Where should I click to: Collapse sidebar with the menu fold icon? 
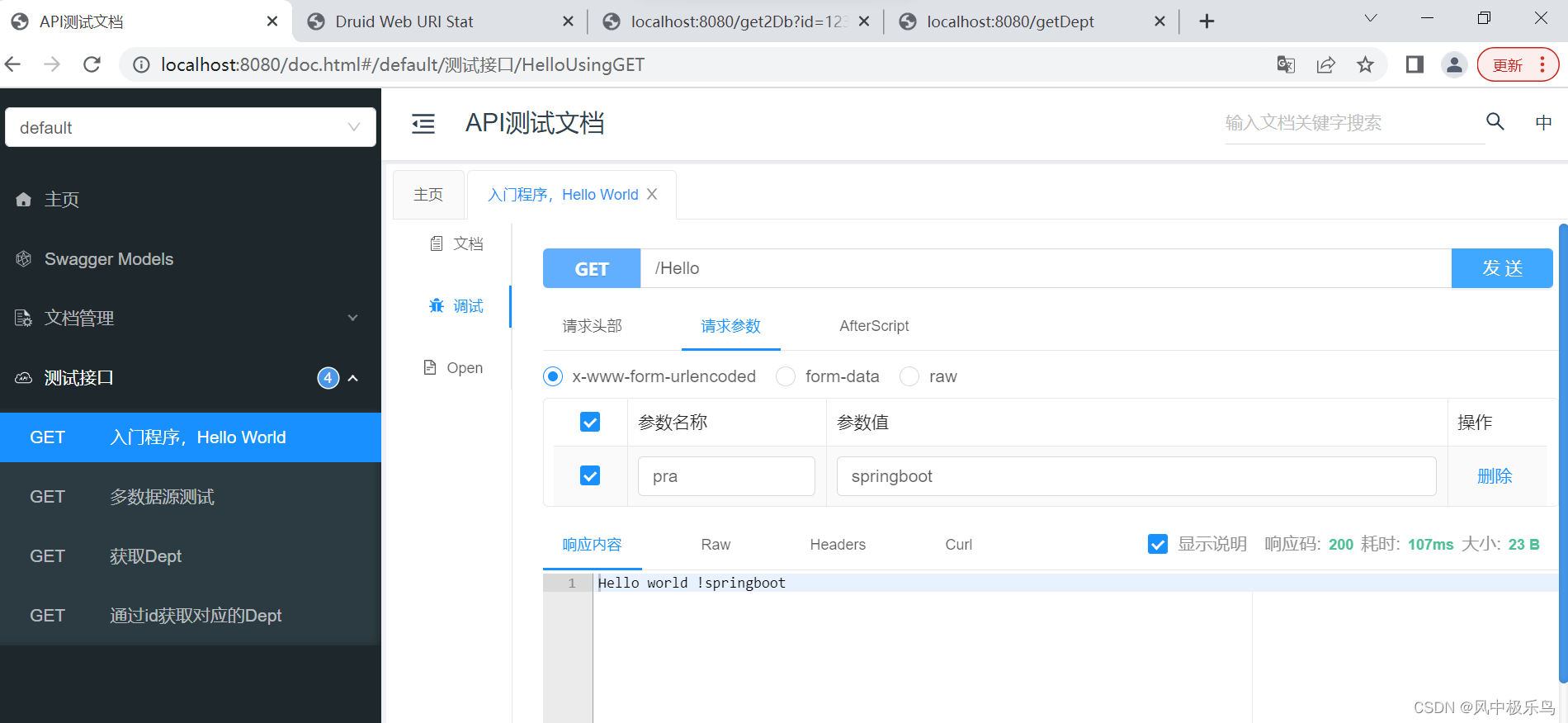[x=423, y=124]
